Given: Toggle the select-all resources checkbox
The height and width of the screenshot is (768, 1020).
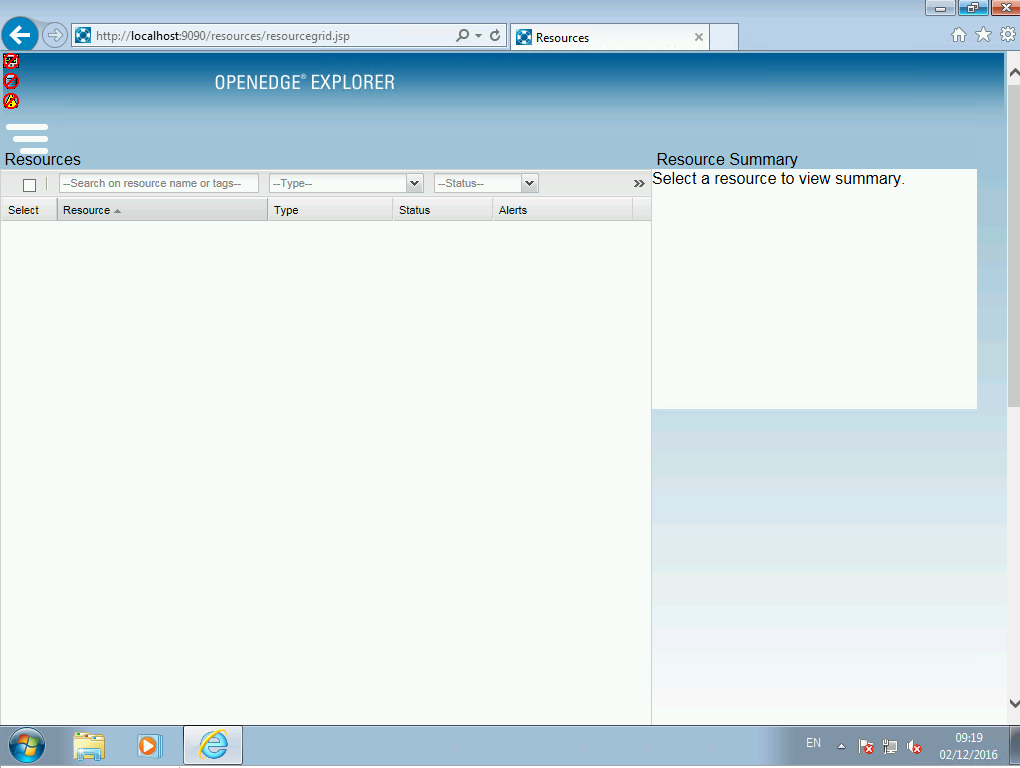Looking at the screenshot, I should click(29, 185).
